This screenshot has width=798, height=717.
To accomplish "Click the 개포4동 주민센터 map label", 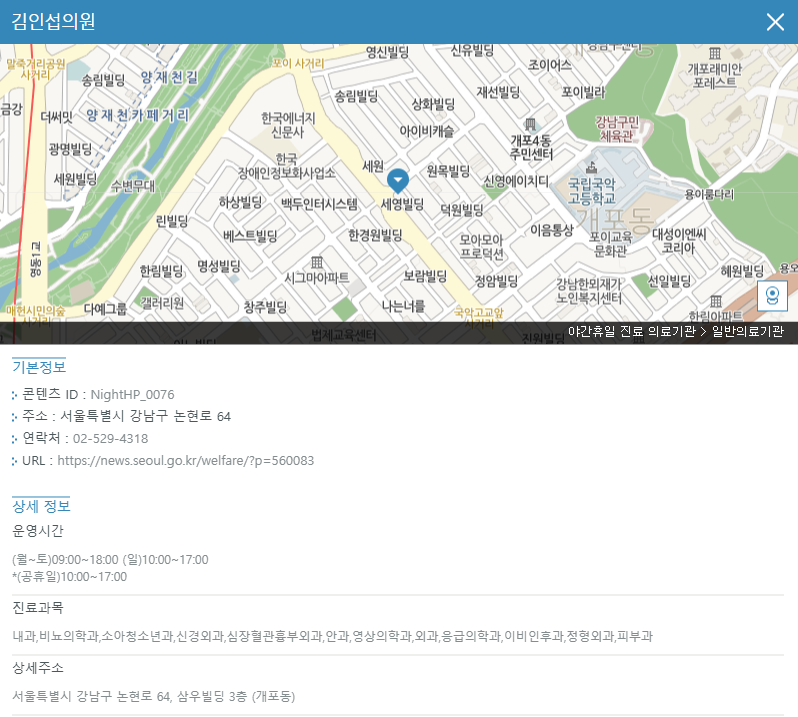I will click(x=531, y=148).
